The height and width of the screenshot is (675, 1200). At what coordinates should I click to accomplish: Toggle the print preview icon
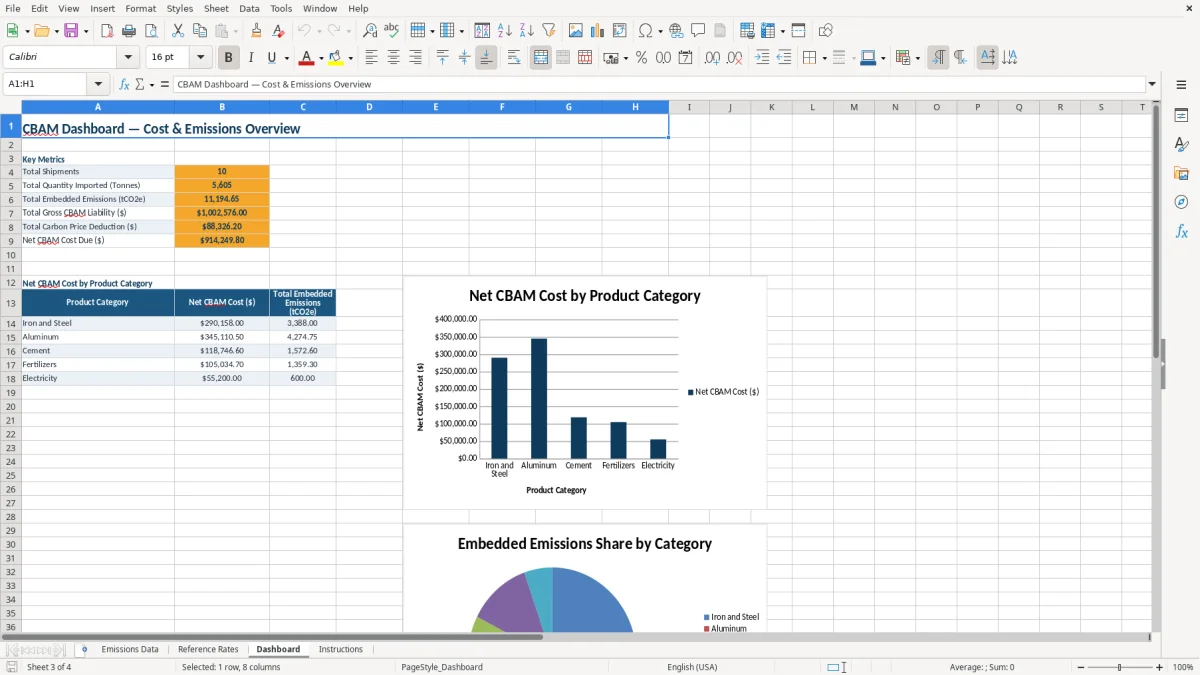pos(151,31)
